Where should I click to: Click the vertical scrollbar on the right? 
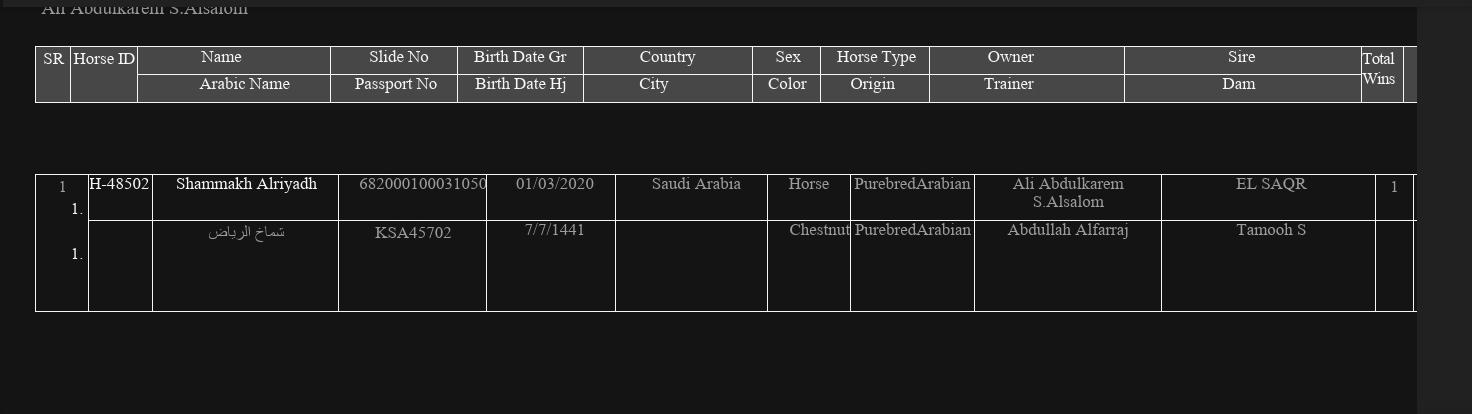(x=1444, y=200)
